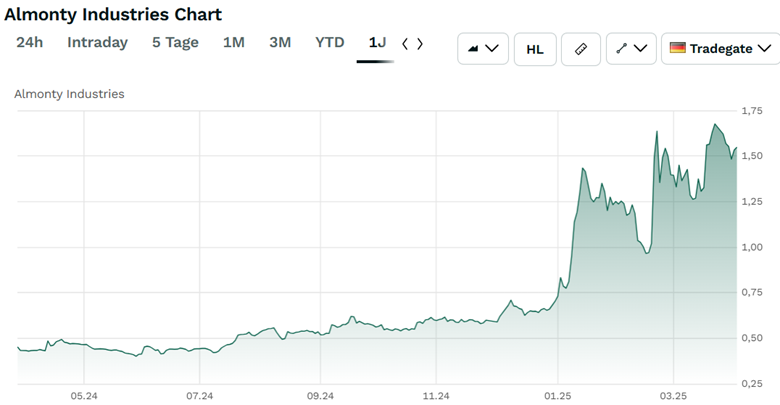The image size is (780, 405).
Task: Click the area chart mountain icon
Action: click(474, 48)
